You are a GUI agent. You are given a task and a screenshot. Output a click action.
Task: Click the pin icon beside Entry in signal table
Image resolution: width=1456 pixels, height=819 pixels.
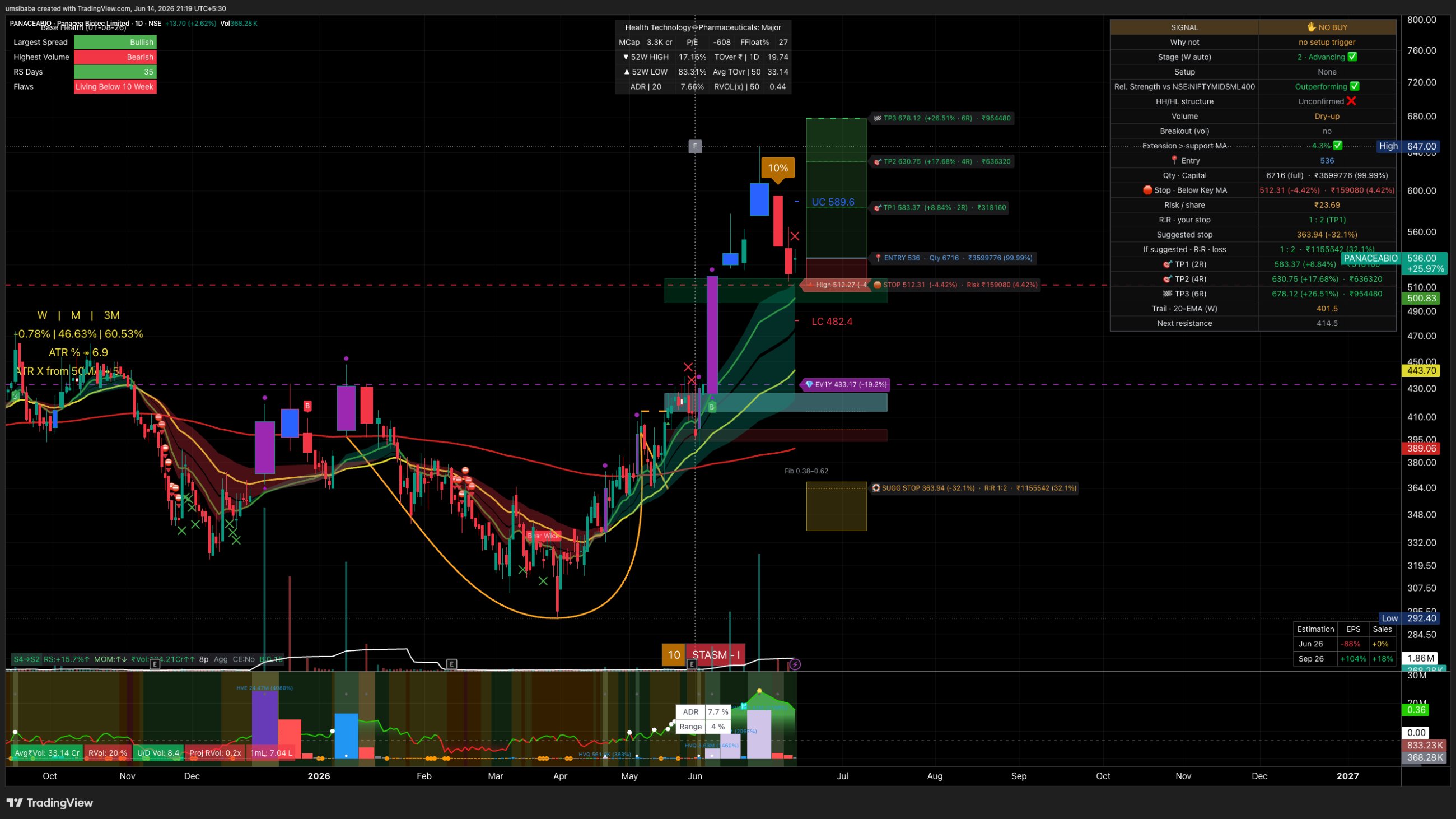pyautogui.click(x=1174, y=161)
